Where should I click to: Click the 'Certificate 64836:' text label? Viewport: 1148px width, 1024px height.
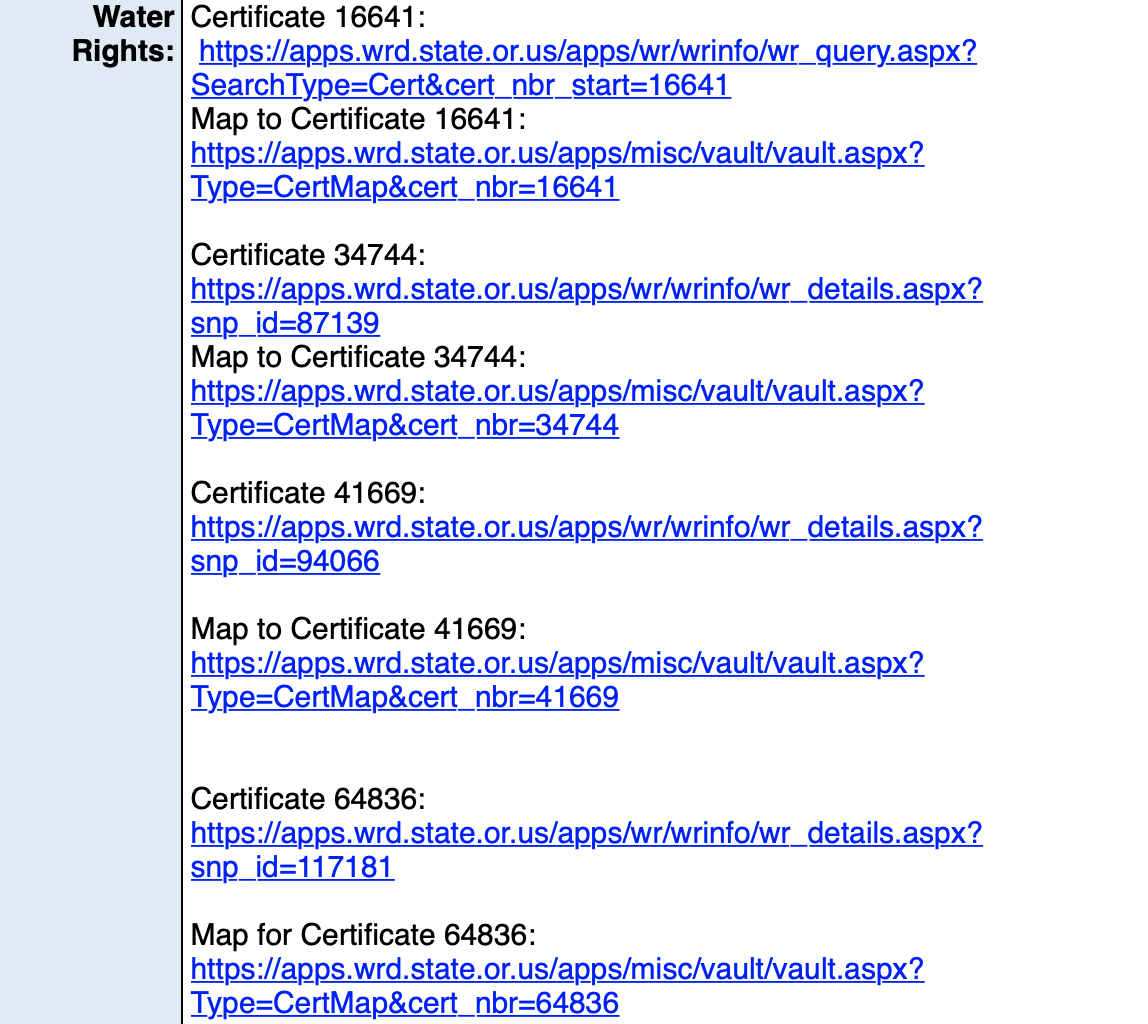pyautogui.click(x=308, y=799)
